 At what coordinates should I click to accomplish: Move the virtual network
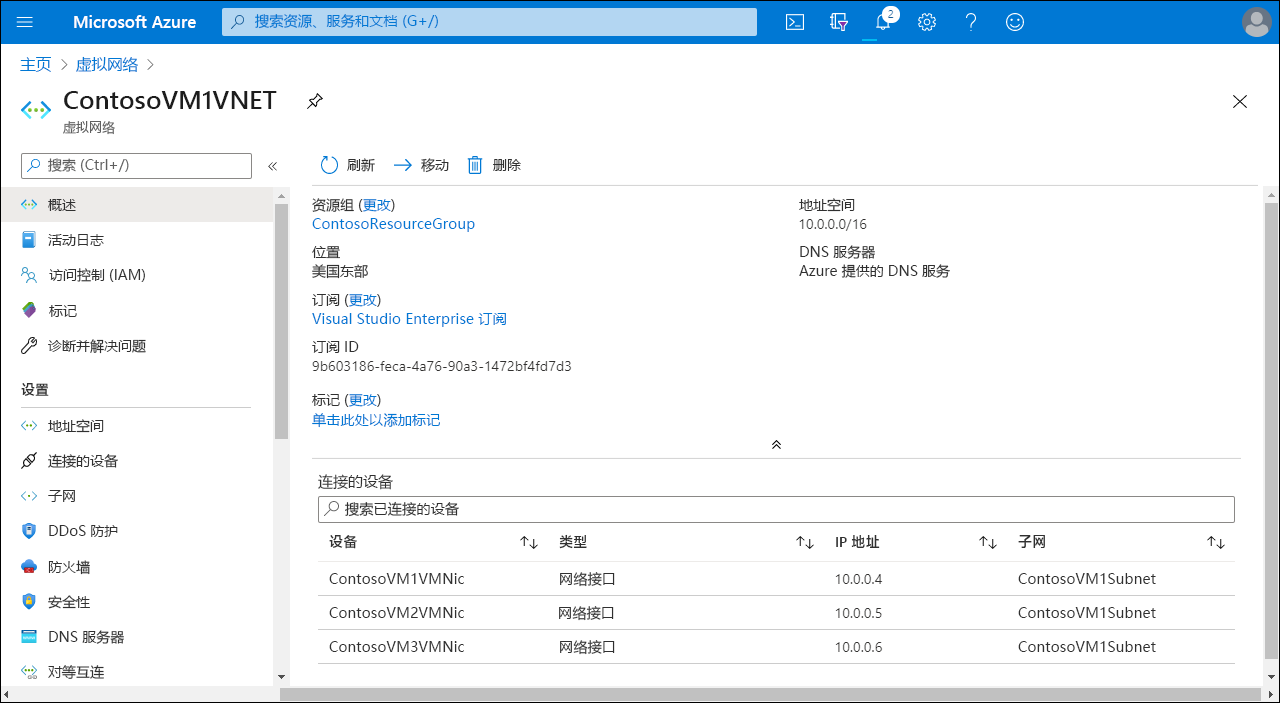421,164
